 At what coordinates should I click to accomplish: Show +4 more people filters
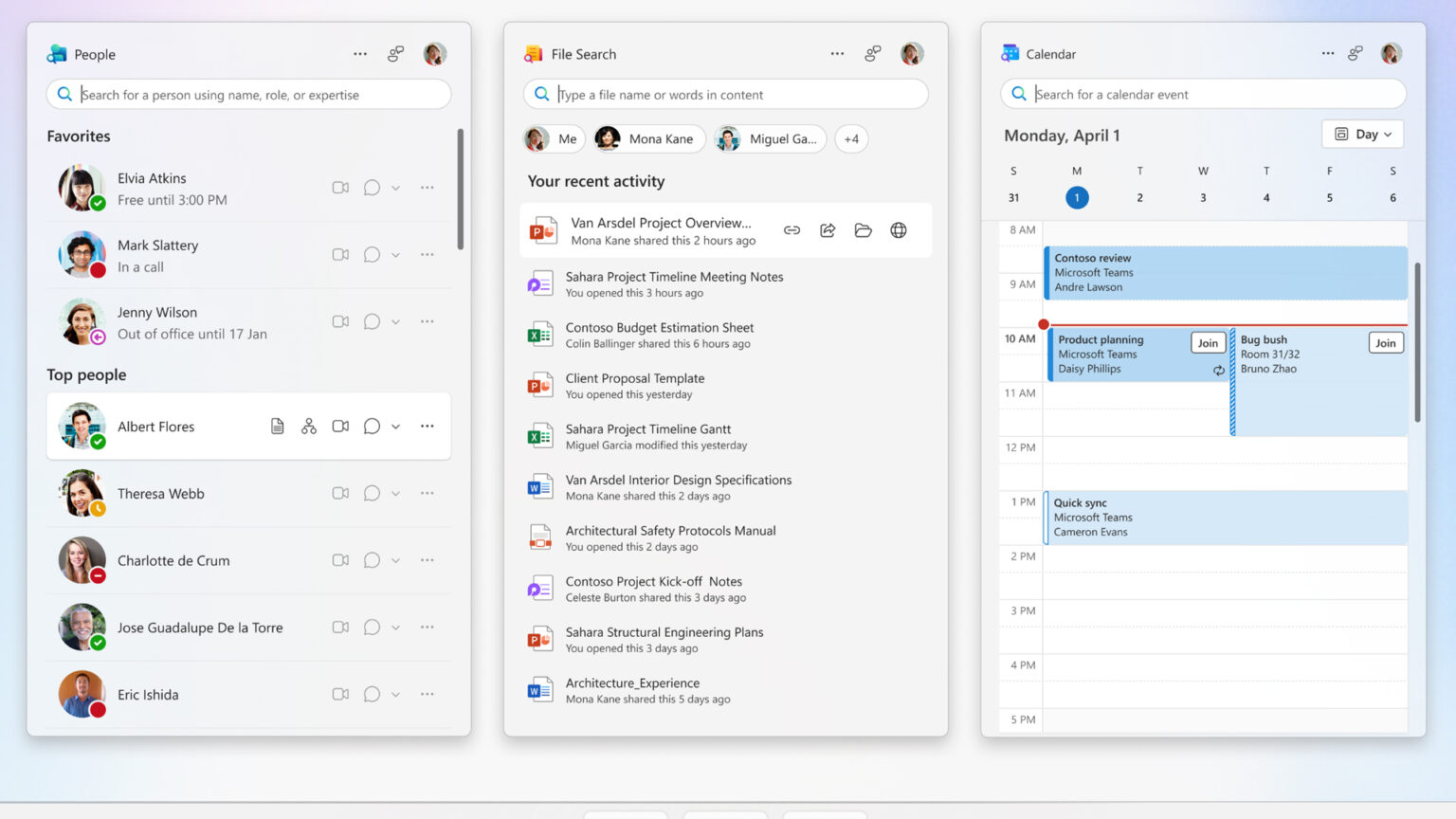[851, 139]
